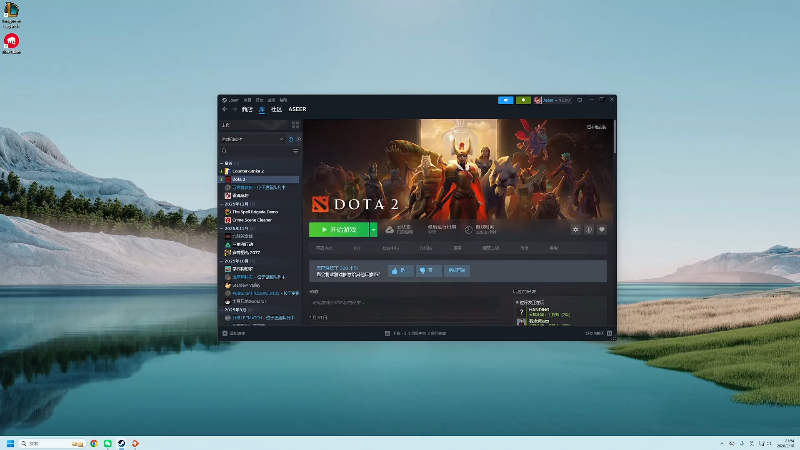The width and height of the screenshot is (800, 450).
Task: Select Counter-Strike 2 in library list
Action: (248, 171)
